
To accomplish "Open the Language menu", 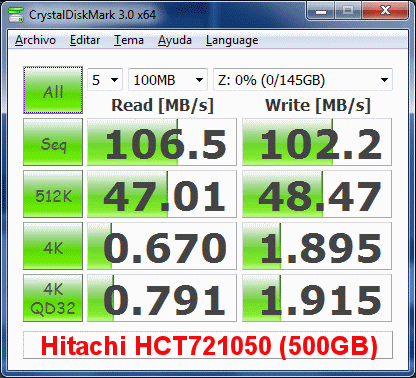I will (x=232, y=40).
